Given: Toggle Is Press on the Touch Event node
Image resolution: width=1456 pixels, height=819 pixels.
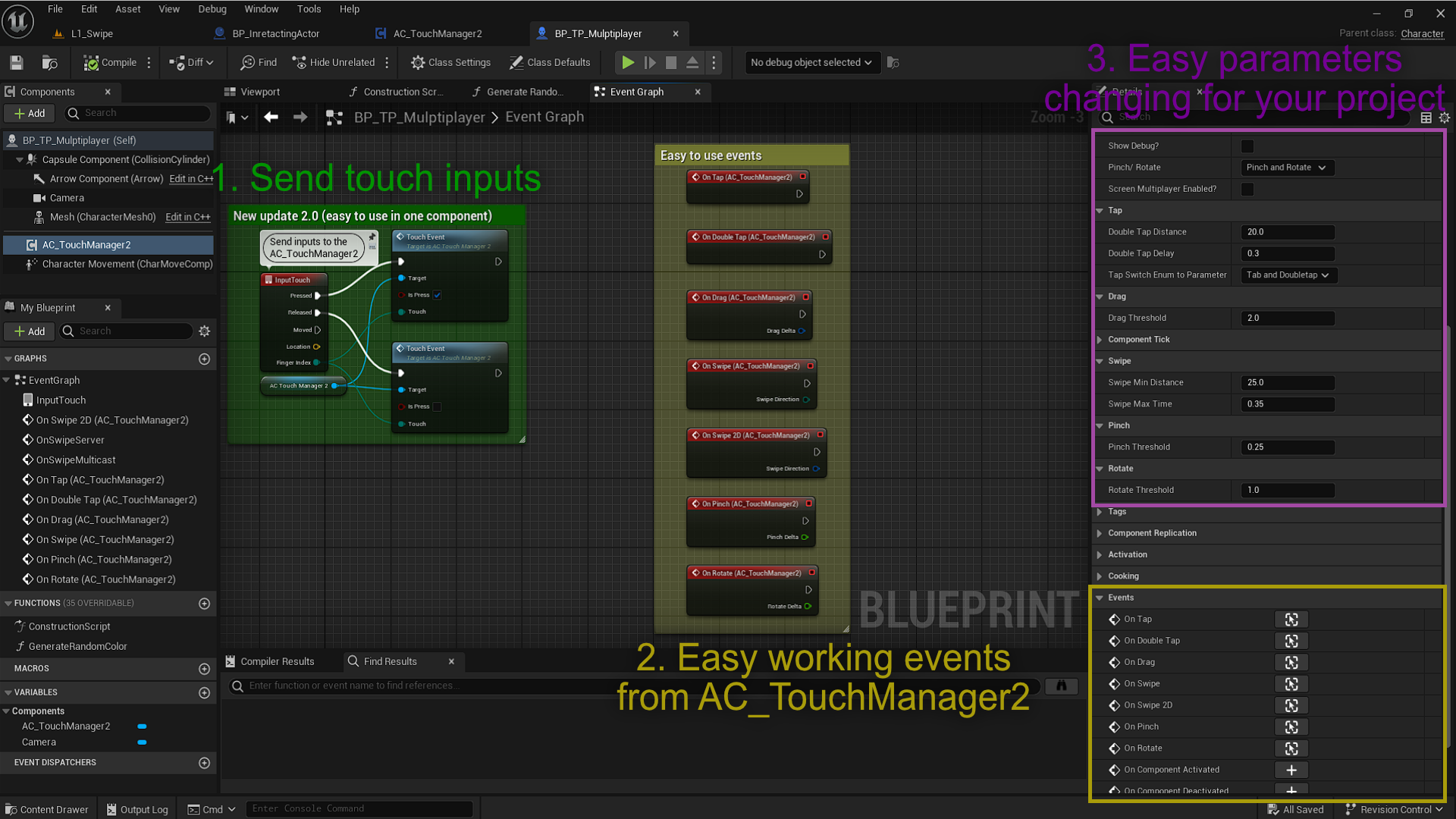Looking at the screenshot, I should pos(438,295).
